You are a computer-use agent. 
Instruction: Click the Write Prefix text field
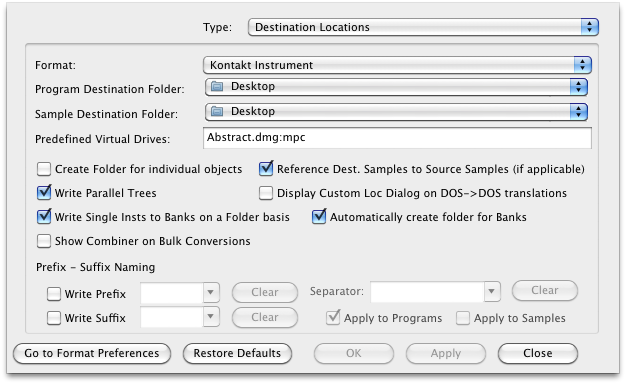point(172,293)
